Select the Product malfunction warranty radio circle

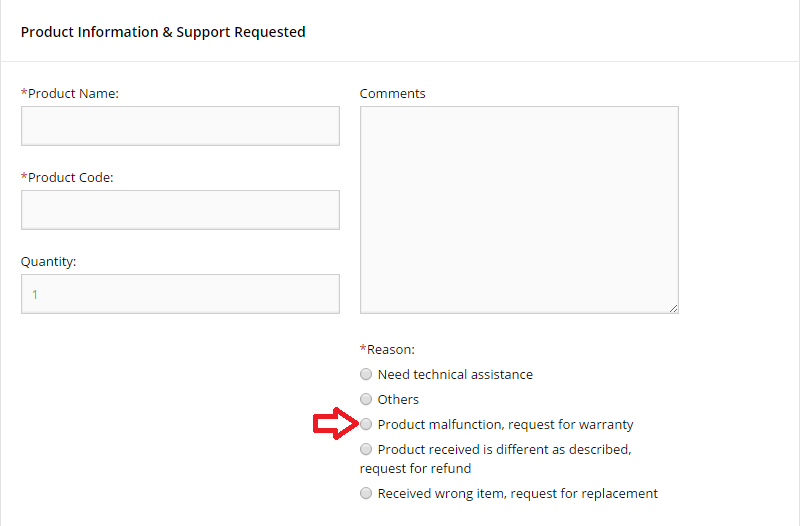click(x=366, y=424)
